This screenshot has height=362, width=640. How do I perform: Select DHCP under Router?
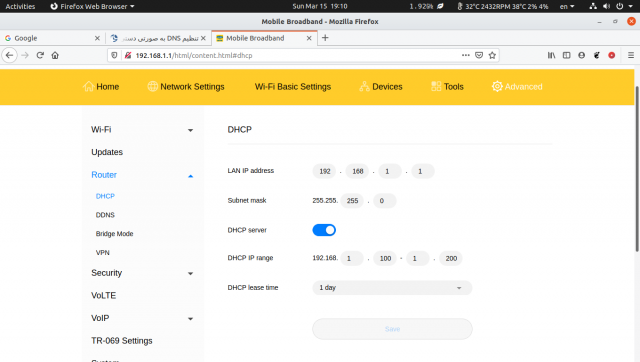click(x=105, y=196)
